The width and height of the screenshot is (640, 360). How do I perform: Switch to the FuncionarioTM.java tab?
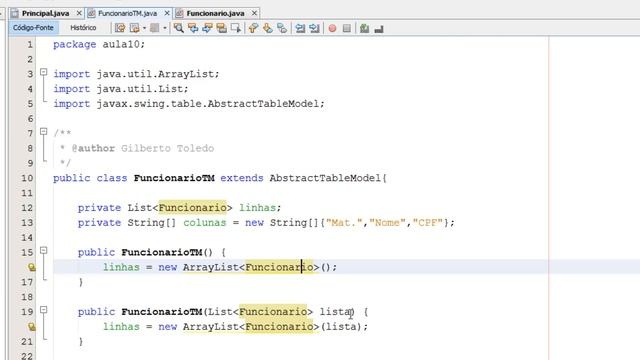pos(127,13)
